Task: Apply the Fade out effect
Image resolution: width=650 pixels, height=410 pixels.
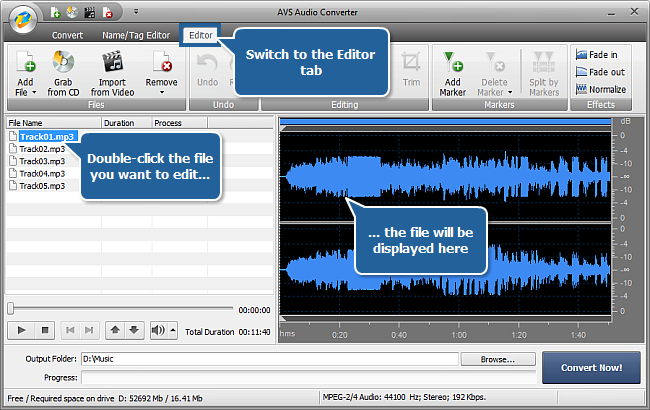Action: click(600, 72)
